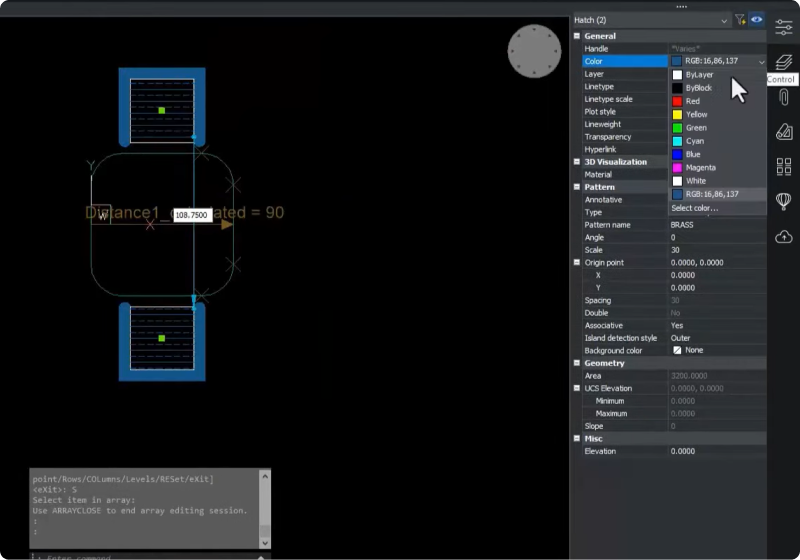Collapse the Pattern section
Screen dimensions: 800x560
[x=577, y=187]
